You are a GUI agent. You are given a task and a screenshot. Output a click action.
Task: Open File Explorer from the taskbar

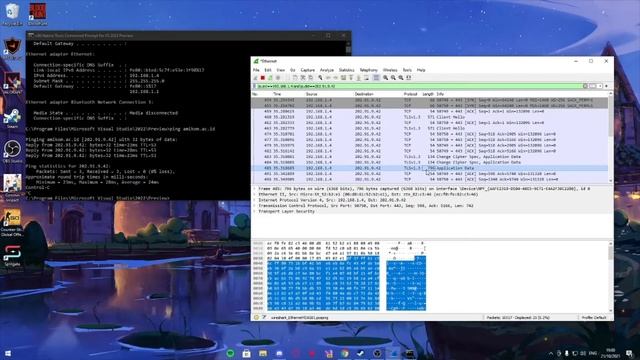coord(263,353)
